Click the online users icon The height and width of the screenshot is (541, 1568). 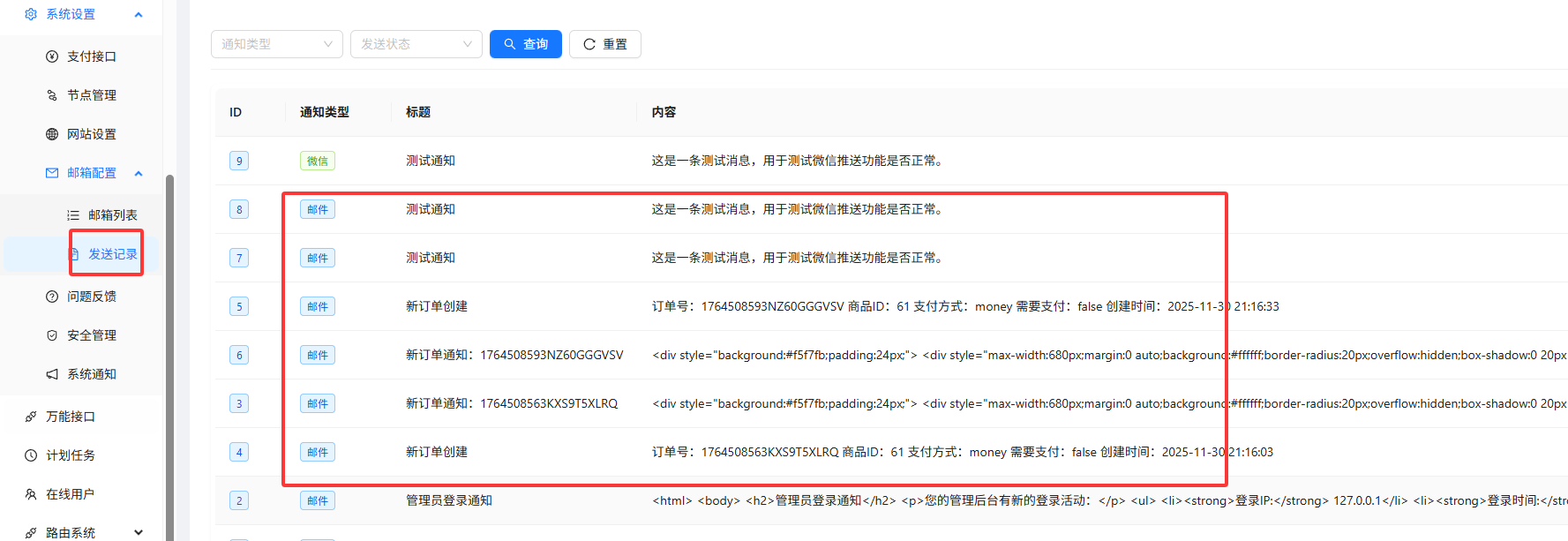click(31, 494)
